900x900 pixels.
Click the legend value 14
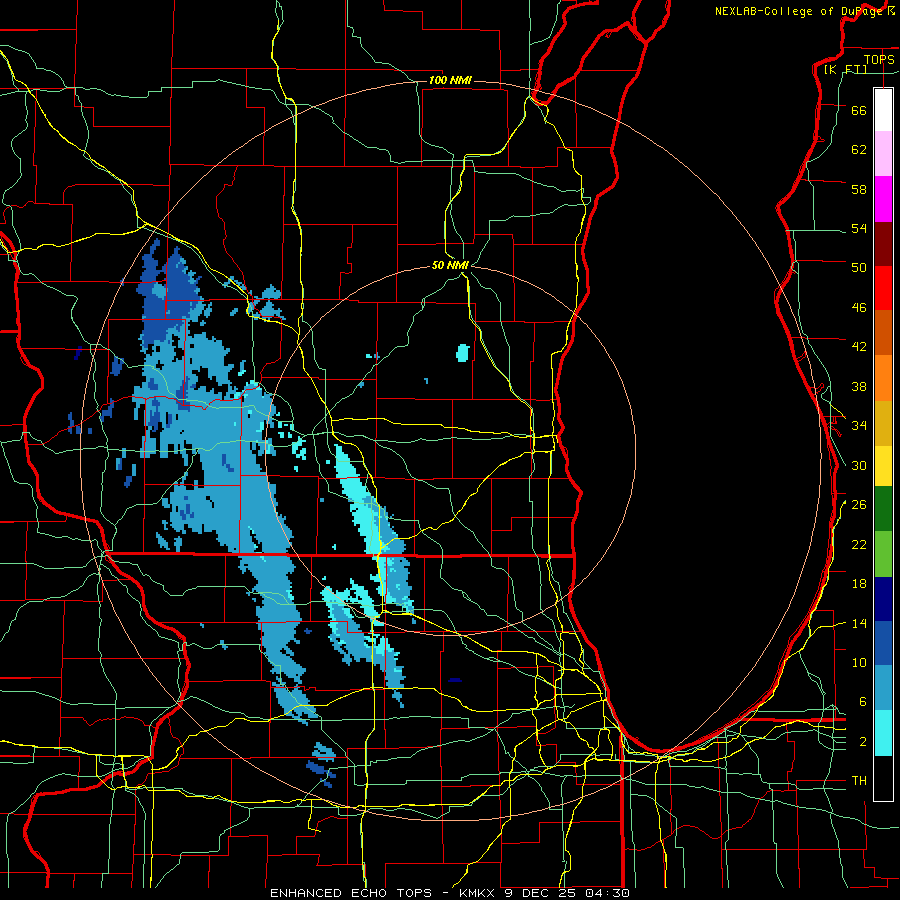tap(859, 623)
